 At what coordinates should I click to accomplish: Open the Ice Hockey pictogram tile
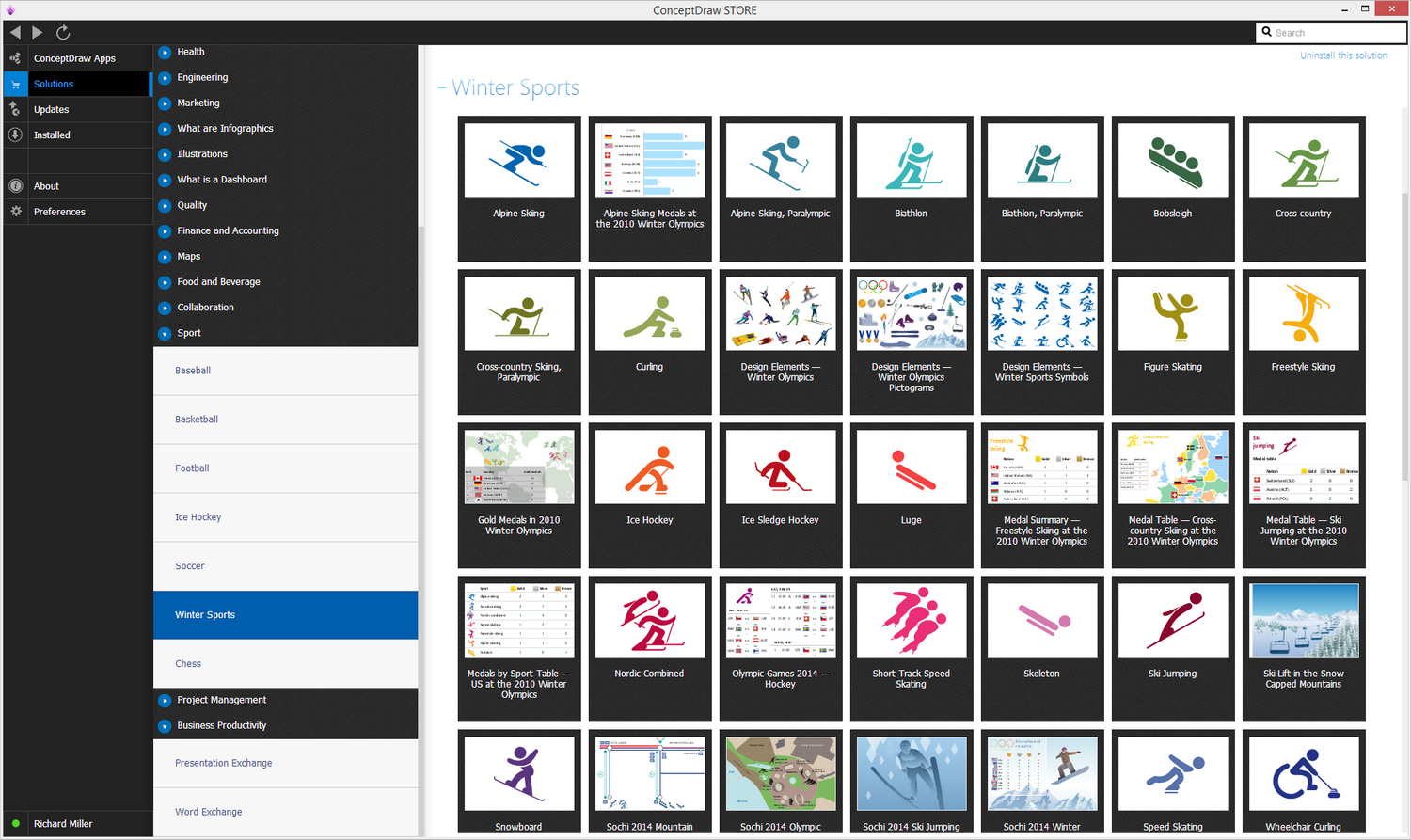coord(650,495)
